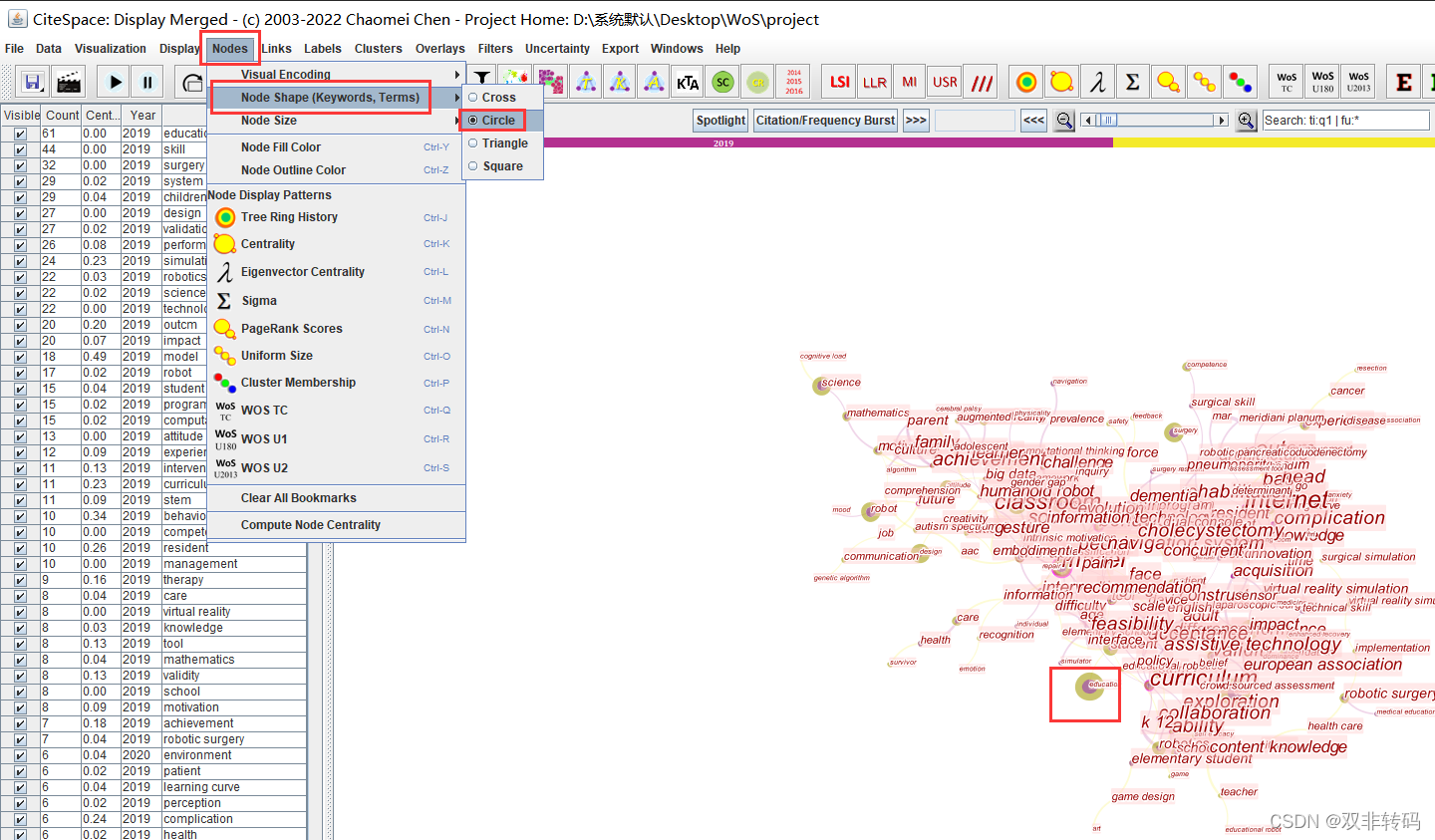Open Node Shape (Keywords, Terms) submenu

[337, 98]
